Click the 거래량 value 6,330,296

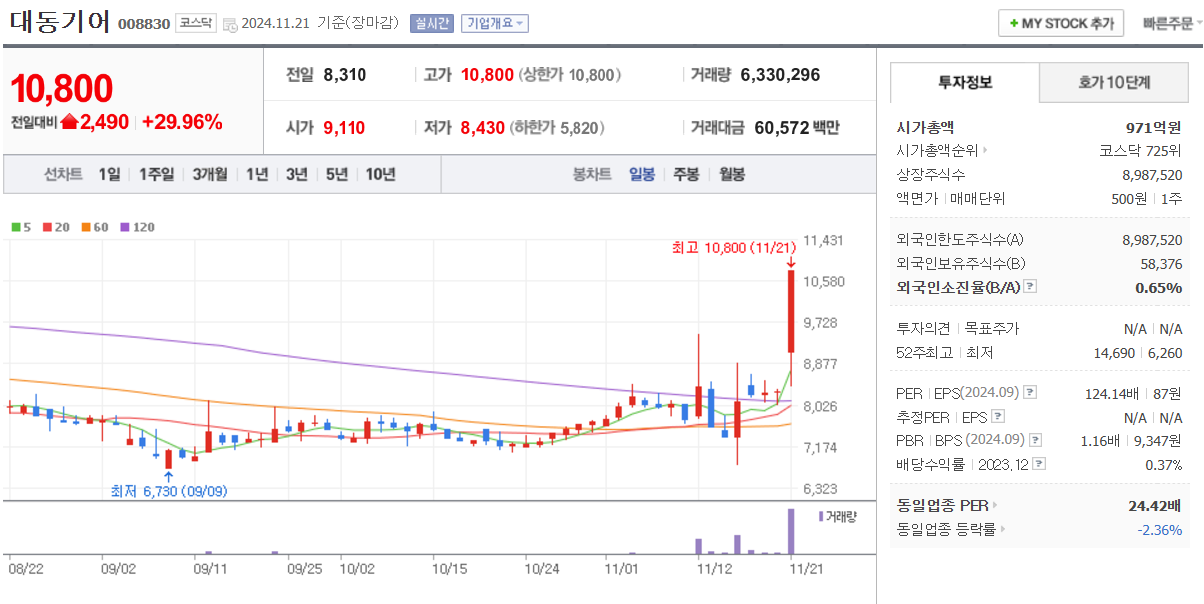(780, 75)
